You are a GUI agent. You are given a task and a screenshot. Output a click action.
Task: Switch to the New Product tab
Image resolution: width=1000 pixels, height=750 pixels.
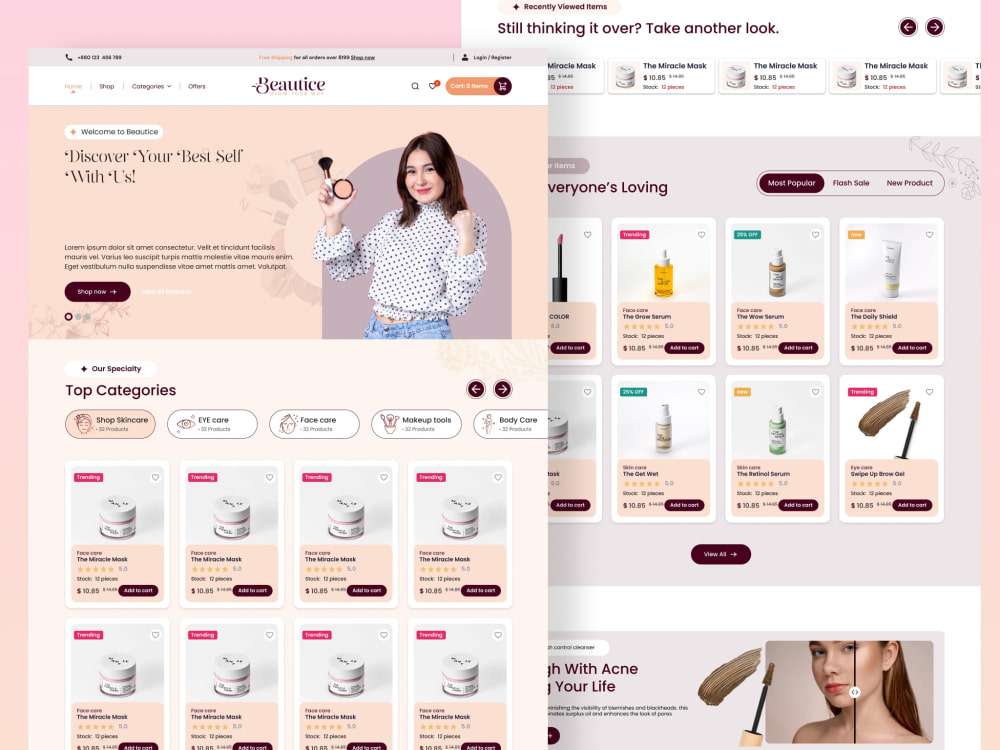[909, 183]
